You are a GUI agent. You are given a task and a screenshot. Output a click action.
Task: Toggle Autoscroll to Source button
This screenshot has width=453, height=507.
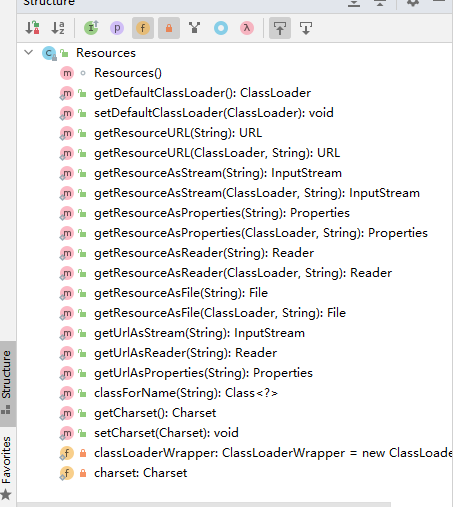click(x=280, y=28)
